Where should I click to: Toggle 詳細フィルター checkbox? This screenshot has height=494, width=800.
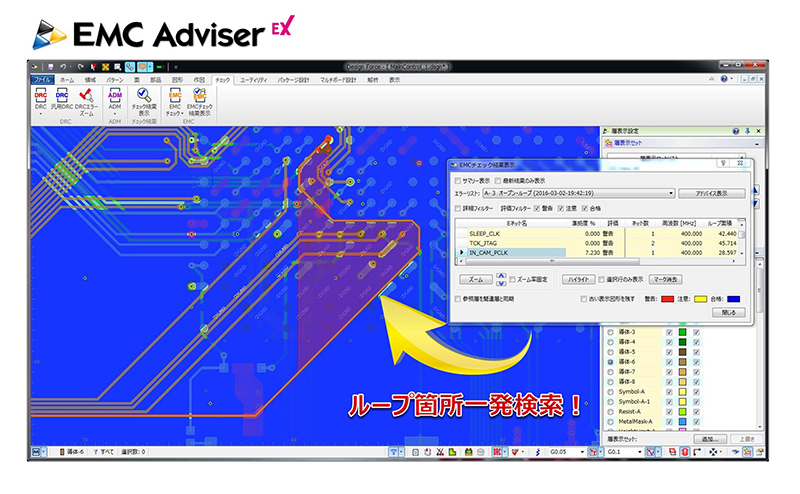point(458,208)
